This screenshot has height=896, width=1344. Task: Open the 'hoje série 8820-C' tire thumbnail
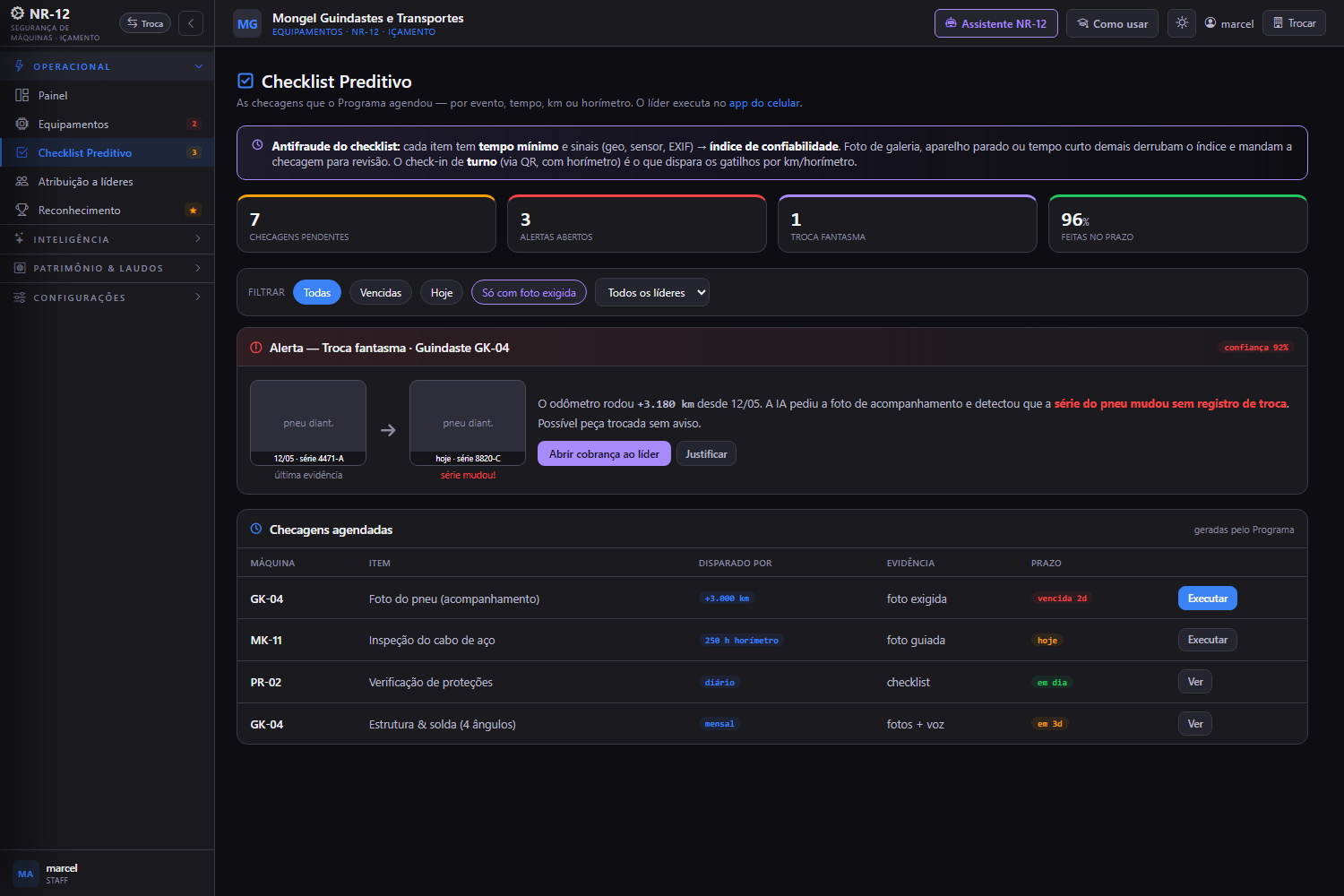pos(468,423)
